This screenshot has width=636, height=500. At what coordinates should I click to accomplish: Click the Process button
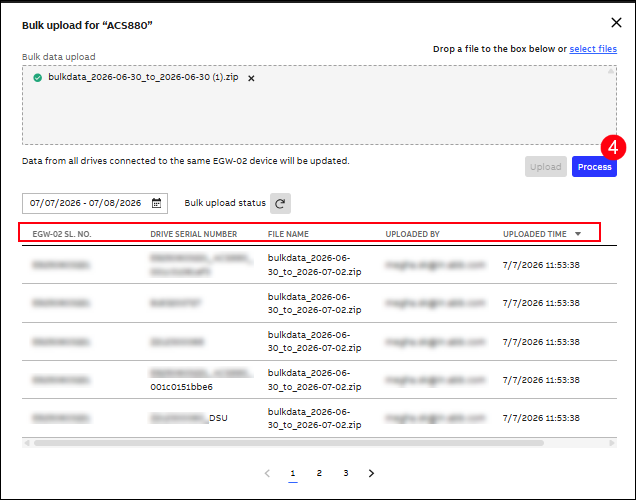594,167
